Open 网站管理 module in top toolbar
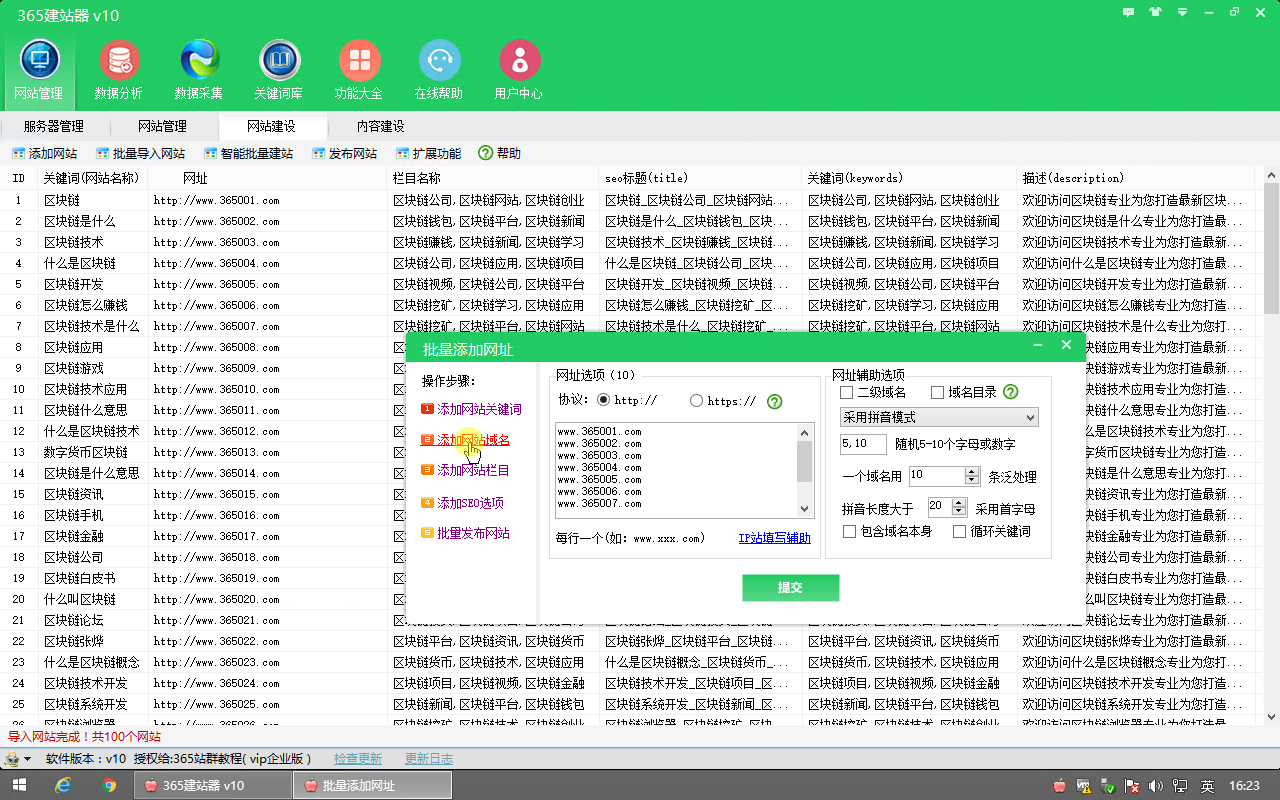 click(38, 70)
